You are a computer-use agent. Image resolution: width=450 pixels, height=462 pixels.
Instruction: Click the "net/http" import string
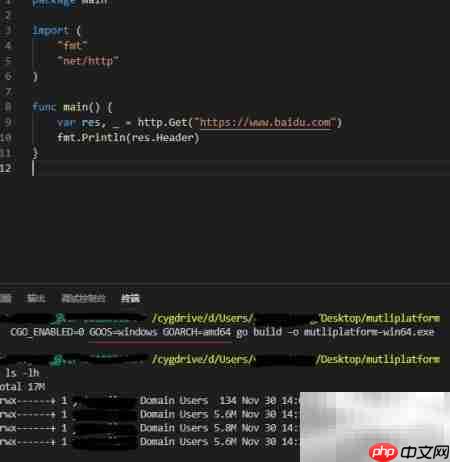coord(88,61)
